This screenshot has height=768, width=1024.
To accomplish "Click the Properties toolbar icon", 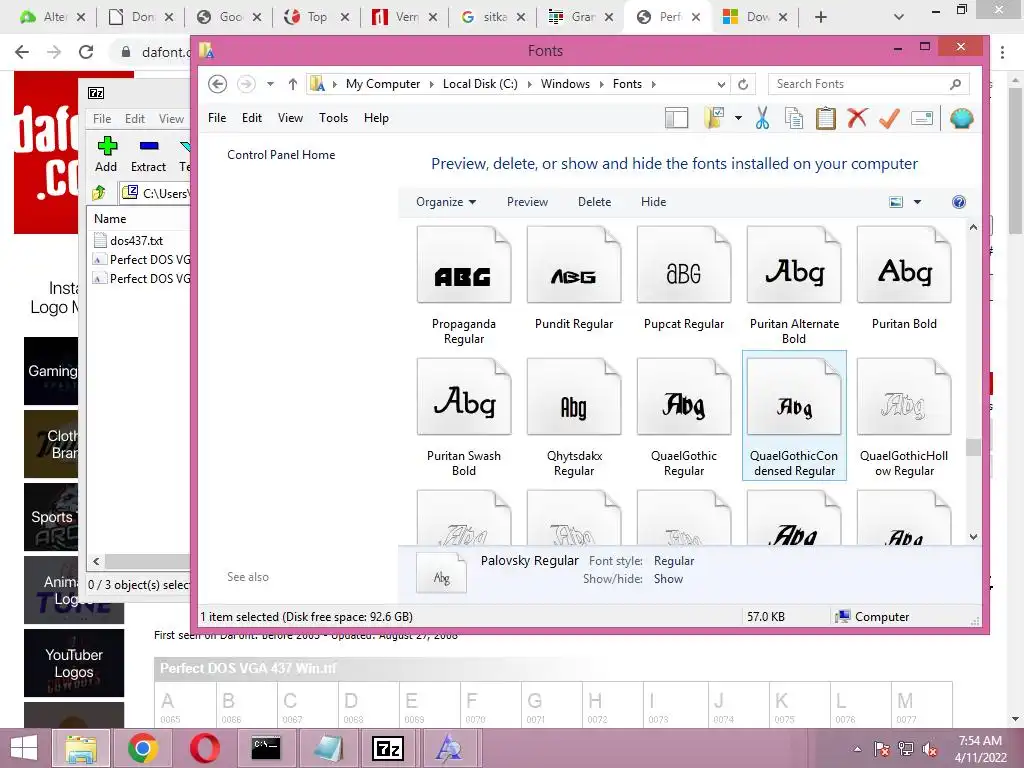I will 922,118.
